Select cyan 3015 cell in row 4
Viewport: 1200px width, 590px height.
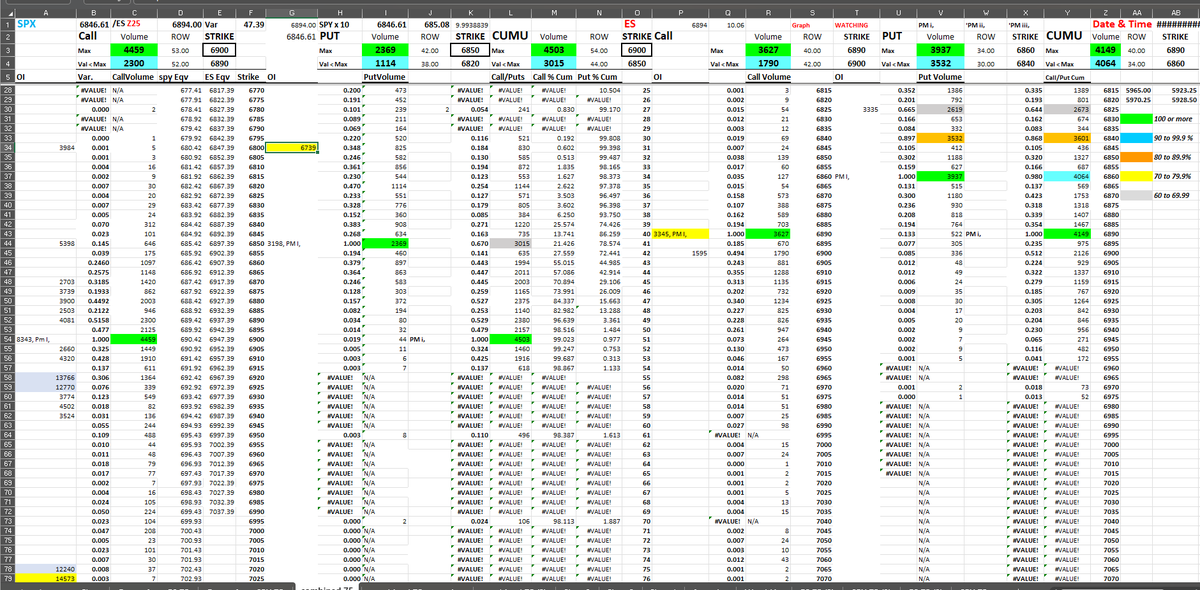(552, 62)
